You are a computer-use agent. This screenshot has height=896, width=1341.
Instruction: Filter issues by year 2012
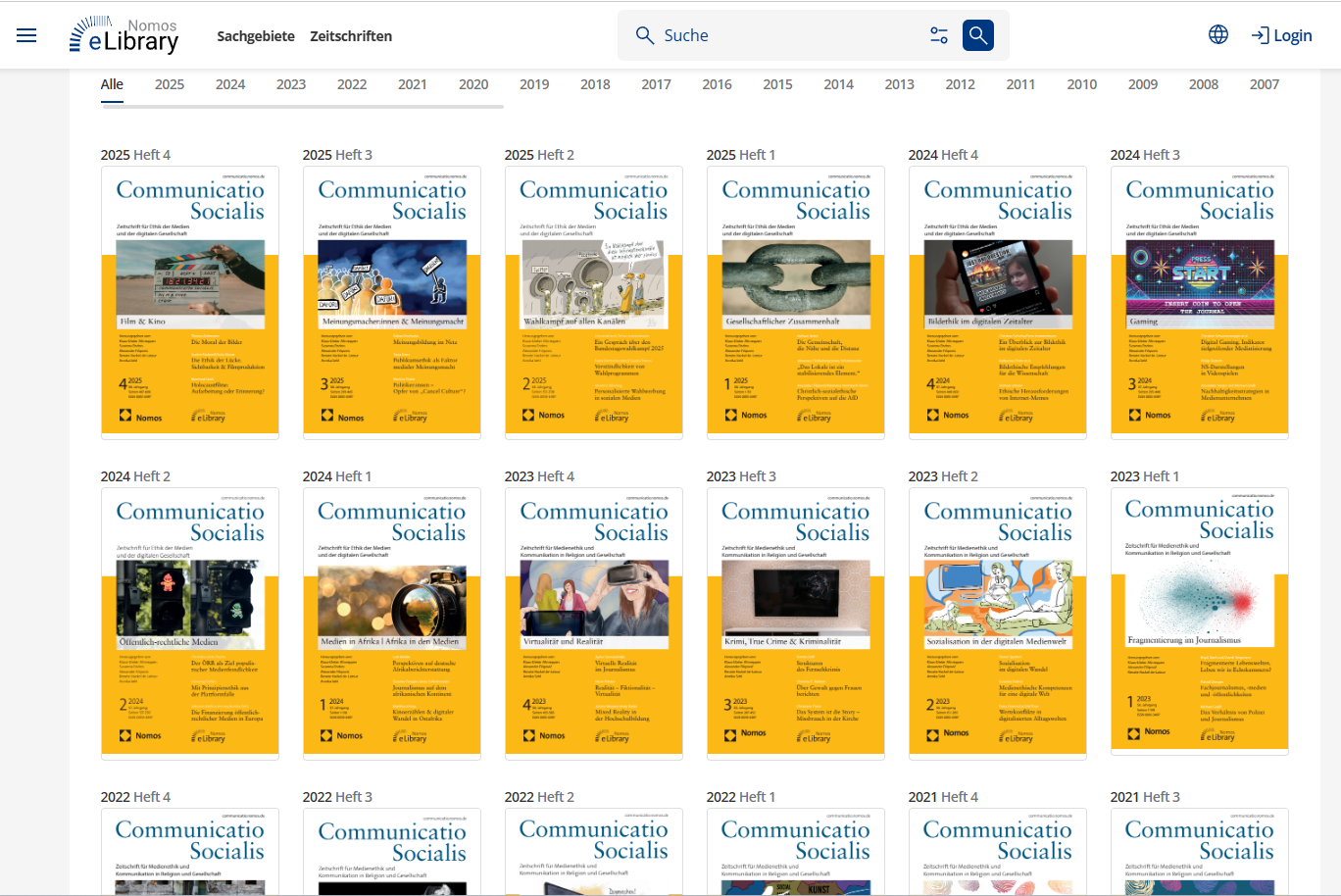tap(960, 84)
